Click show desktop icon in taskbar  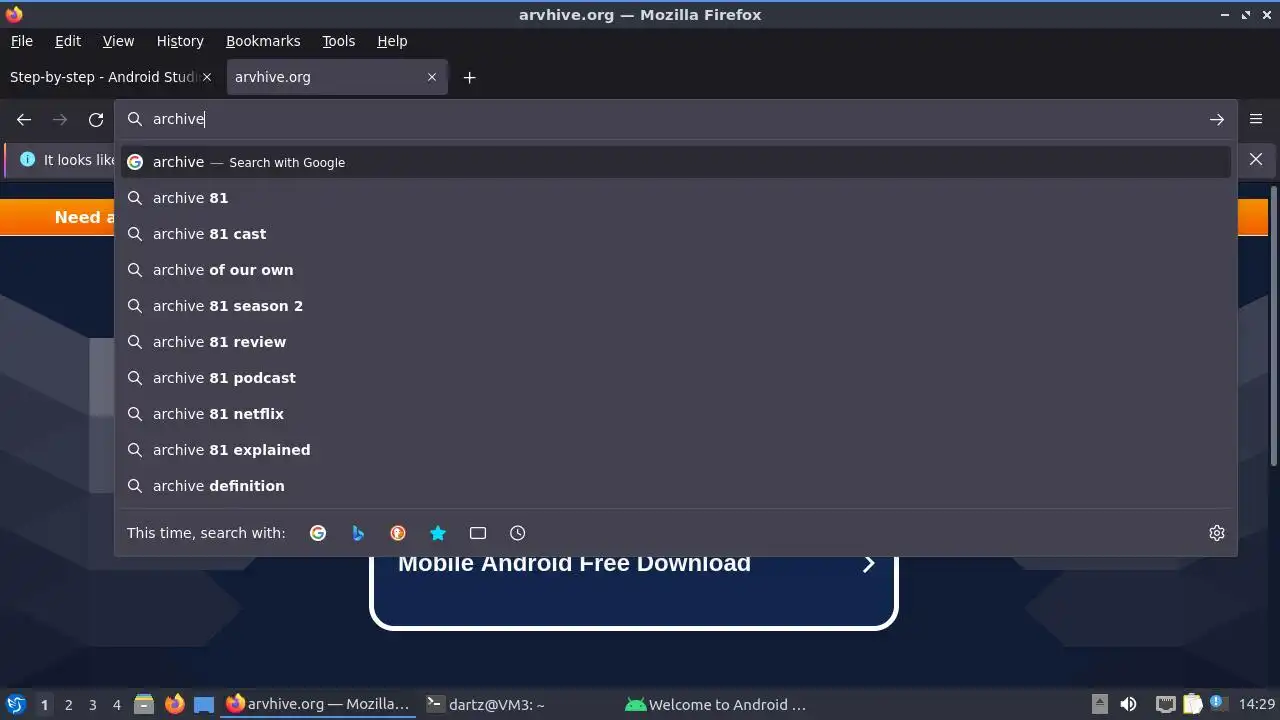coord(204,704)
